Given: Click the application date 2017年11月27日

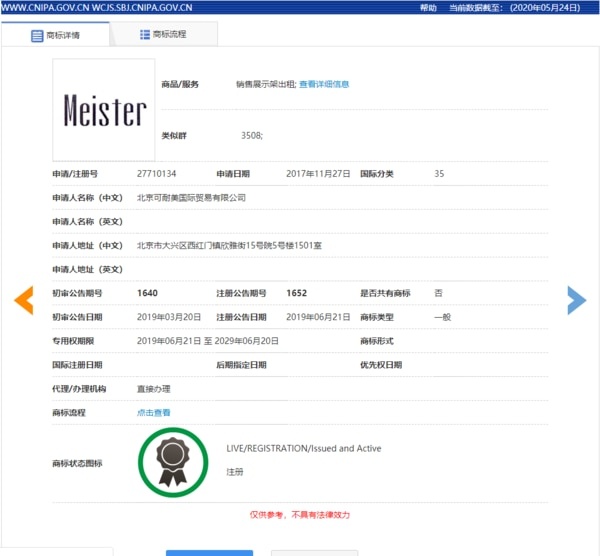Looking at the screenshot, I should coord(318,174).
